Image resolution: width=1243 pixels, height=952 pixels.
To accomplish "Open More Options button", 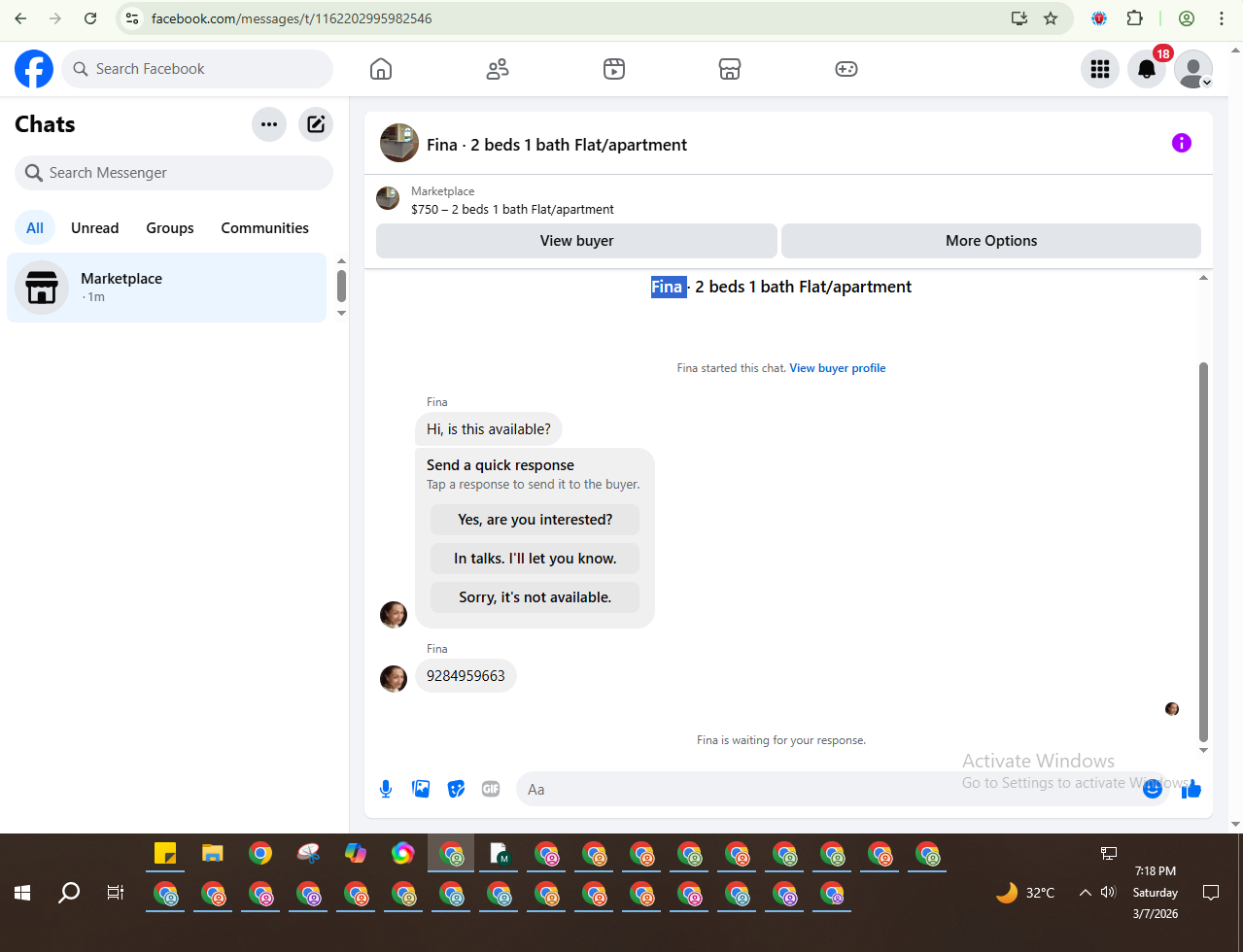I will pyautogui.click(x=991, y=241).
